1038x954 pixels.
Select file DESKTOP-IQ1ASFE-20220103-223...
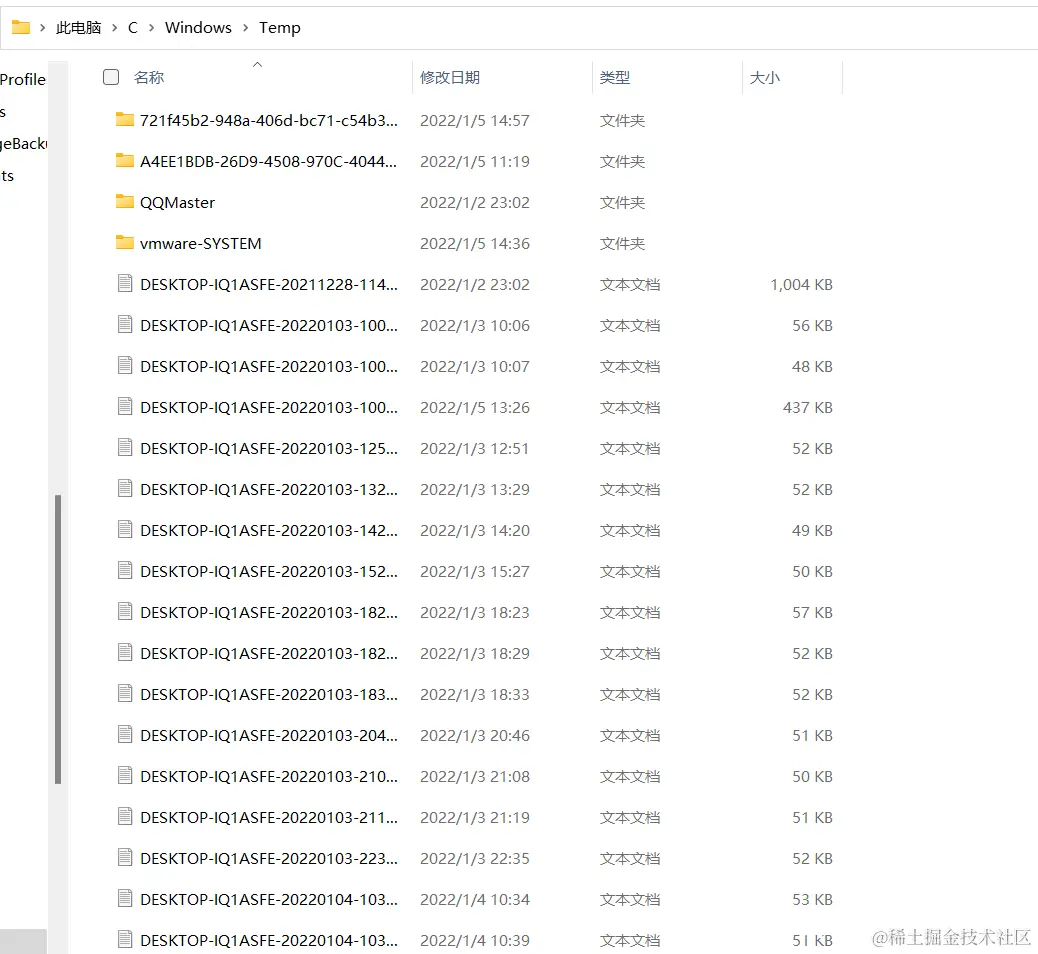coord(269,859)
